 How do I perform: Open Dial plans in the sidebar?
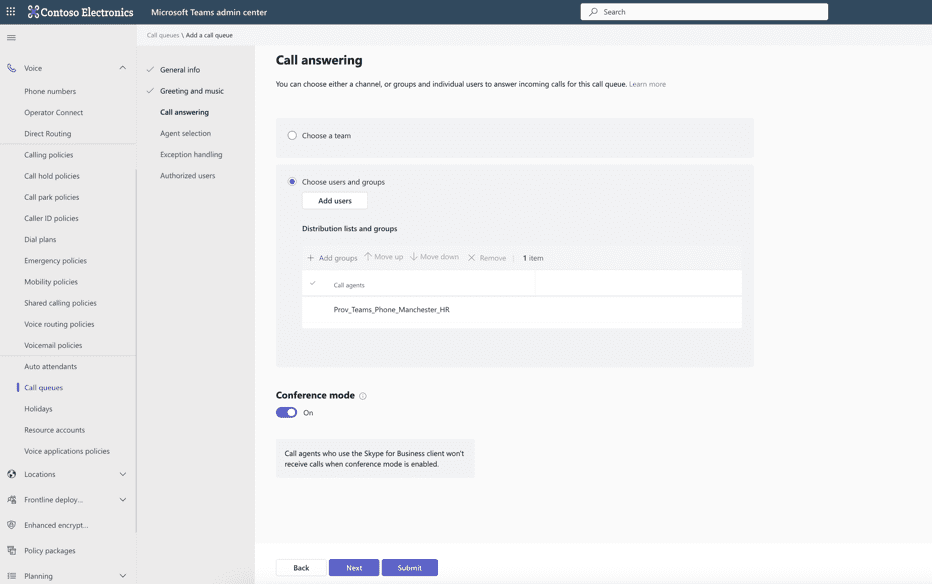pos(40,239)
